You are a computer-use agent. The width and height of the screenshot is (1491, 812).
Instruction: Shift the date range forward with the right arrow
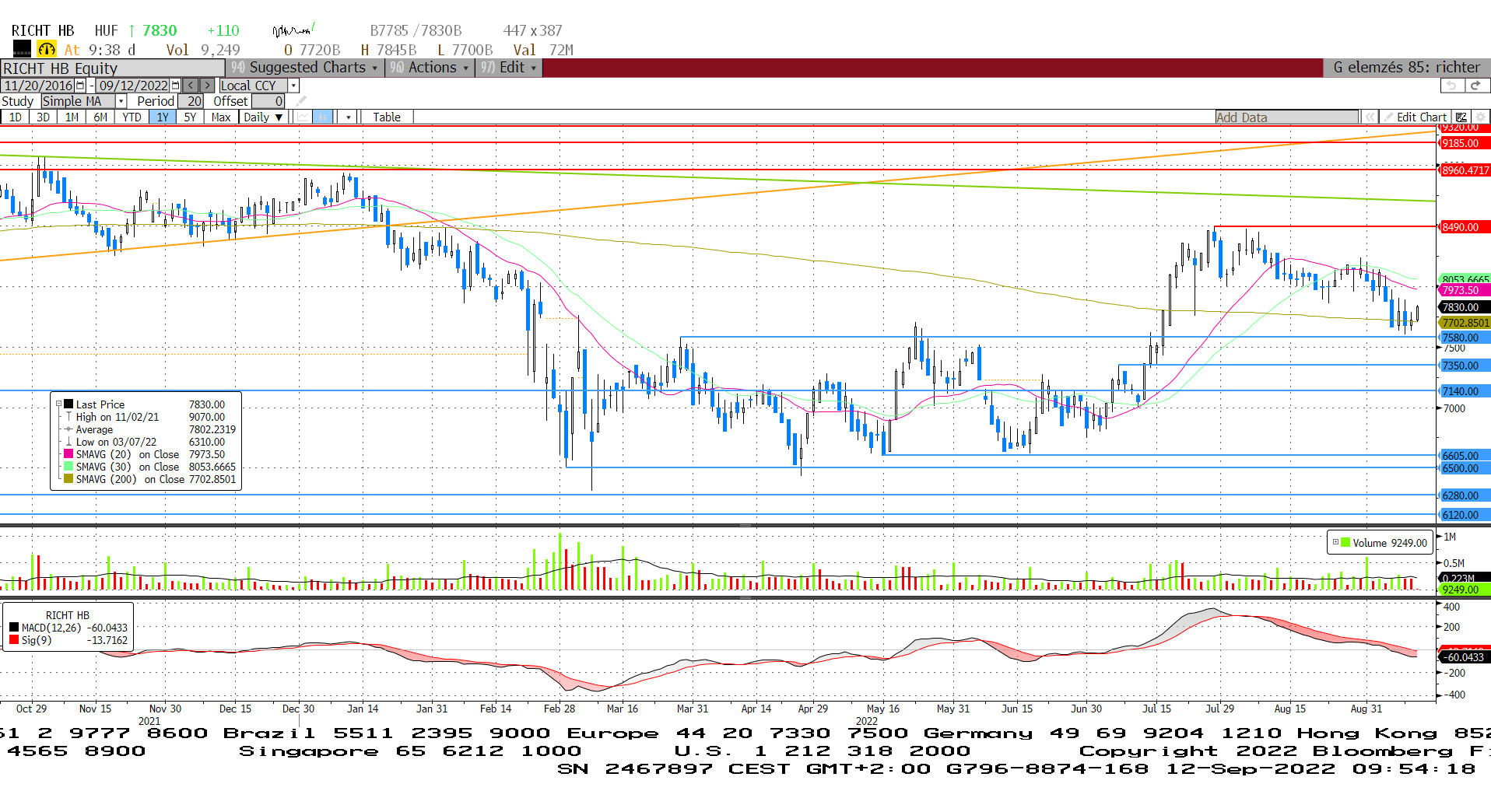click(208, 86)
